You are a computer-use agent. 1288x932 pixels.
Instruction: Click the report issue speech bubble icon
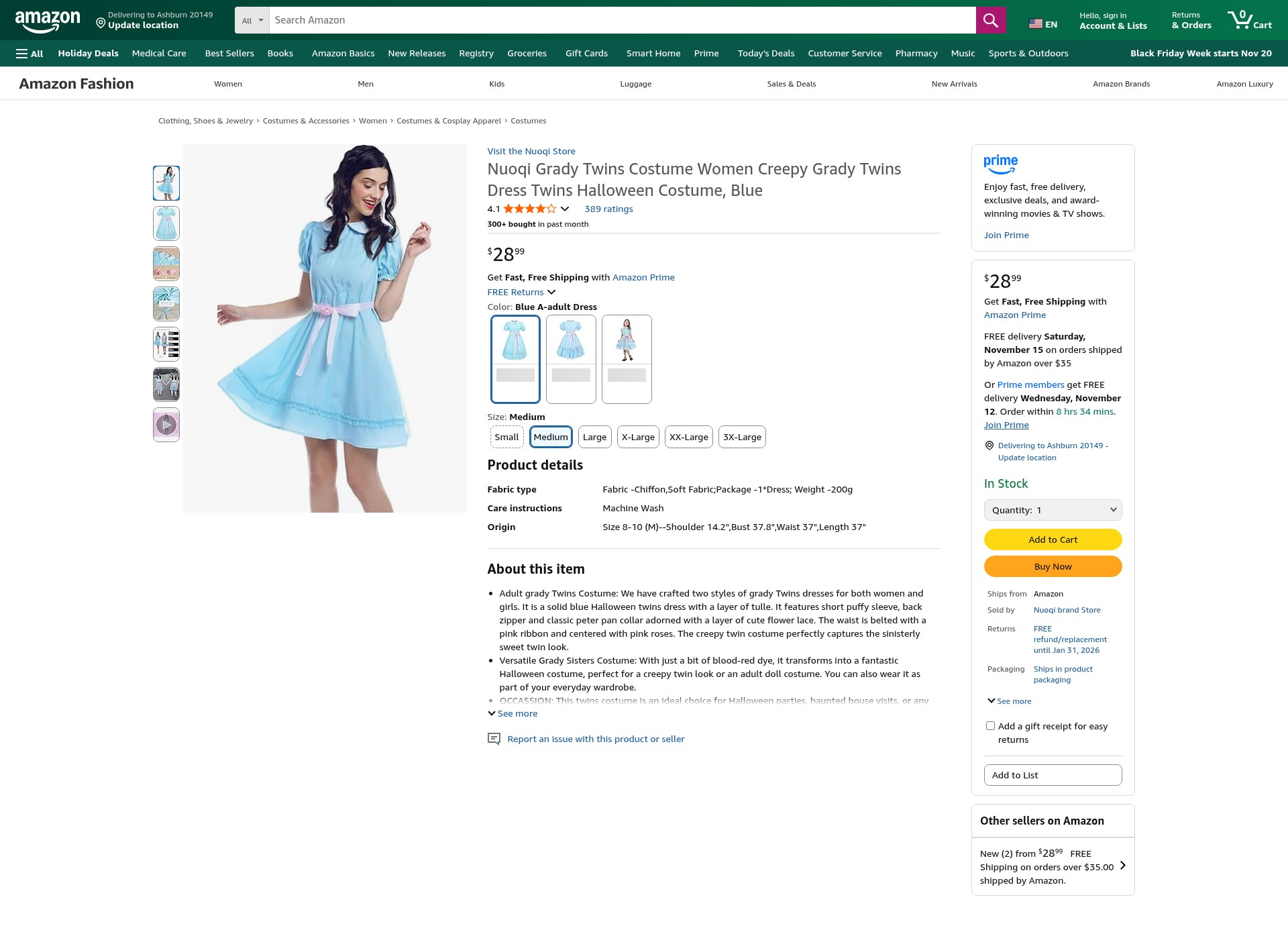494,739
